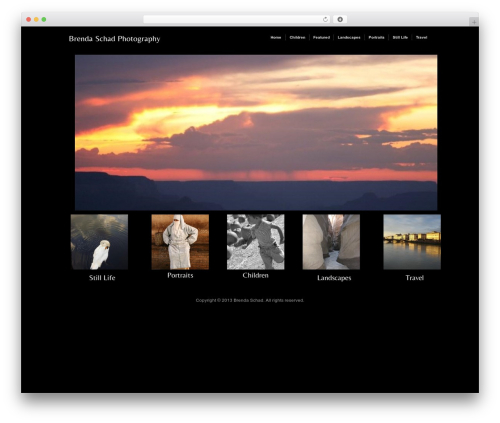Open the riverside buildings Travel thumbnail
500x423 pixels.
pos(412,242)
